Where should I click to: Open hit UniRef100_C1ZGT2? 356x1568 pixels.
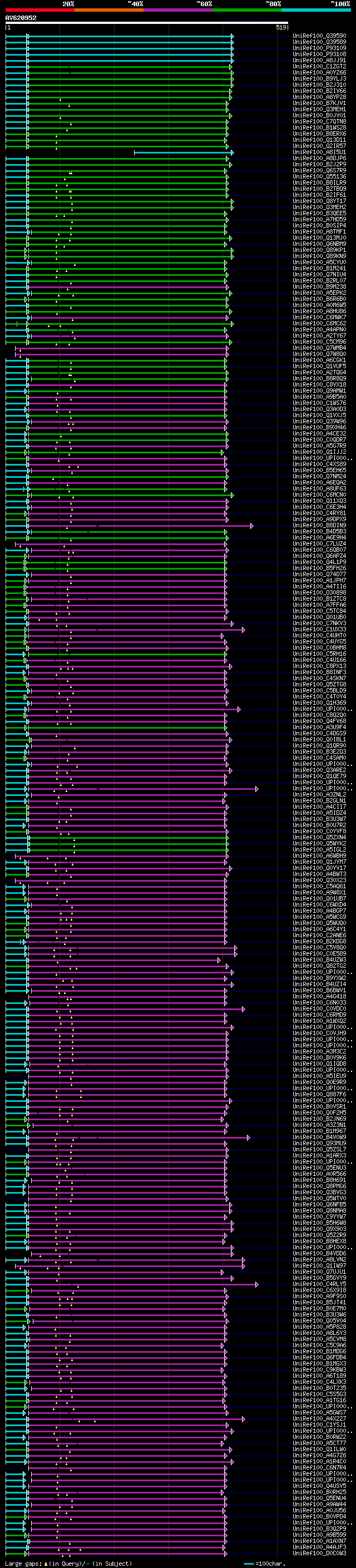[319, 66]
